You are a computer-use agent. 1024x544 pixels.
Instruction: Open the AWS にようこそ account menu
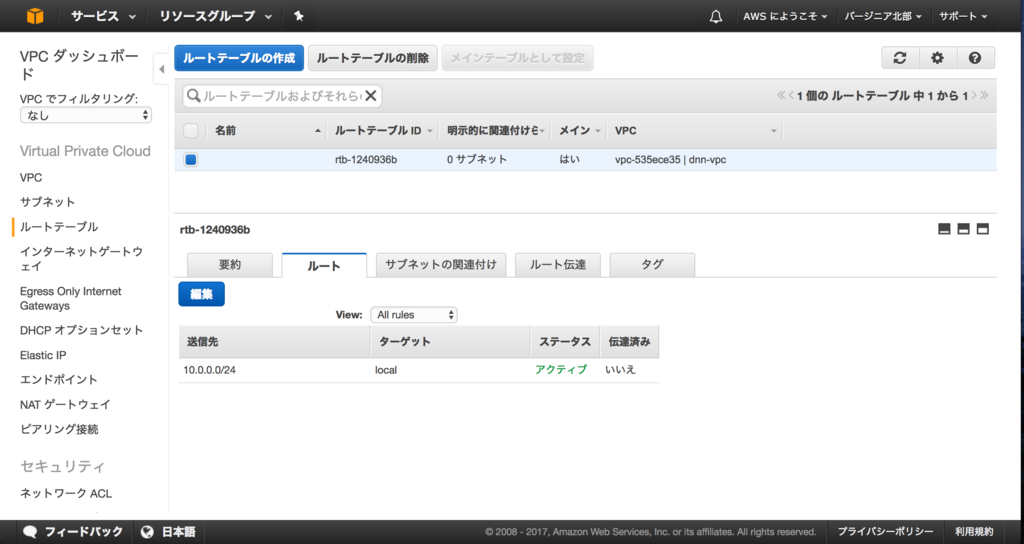[x=785, y=16]
